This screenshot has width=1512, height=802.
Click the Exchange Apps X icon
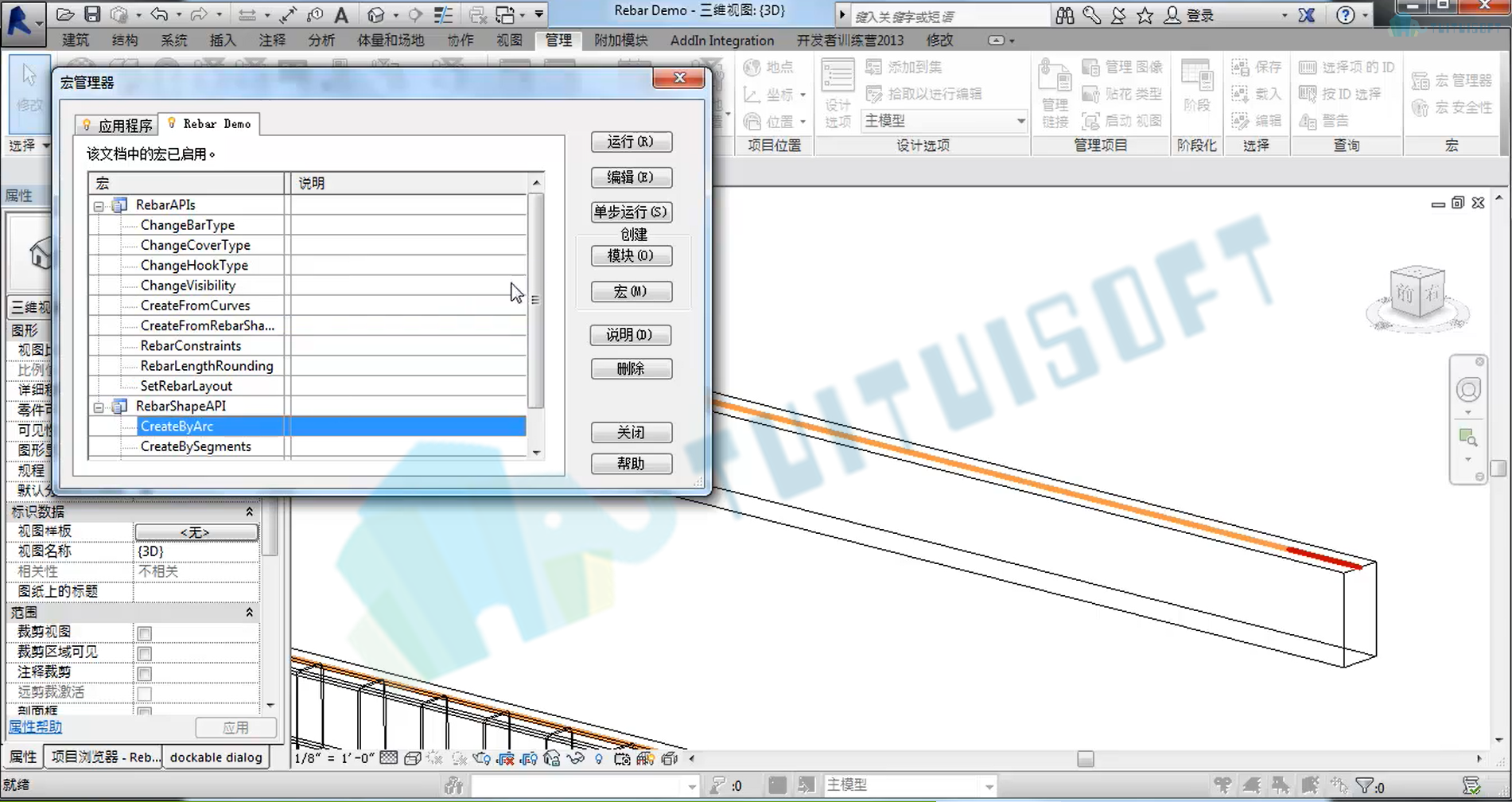click(1306, 15)
